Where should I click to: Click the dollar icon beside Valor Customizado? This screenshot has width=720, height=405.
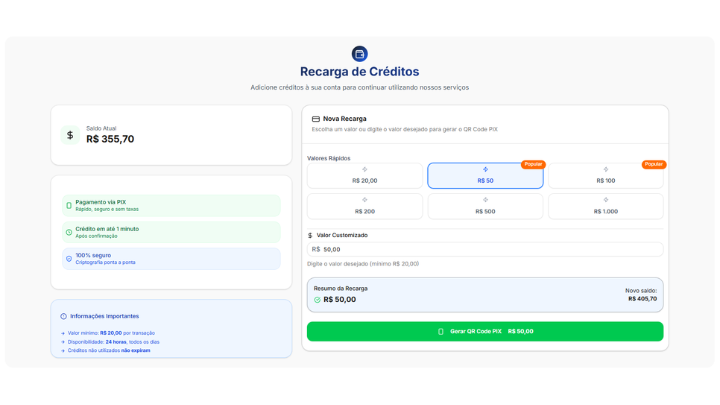pos(310,235)
